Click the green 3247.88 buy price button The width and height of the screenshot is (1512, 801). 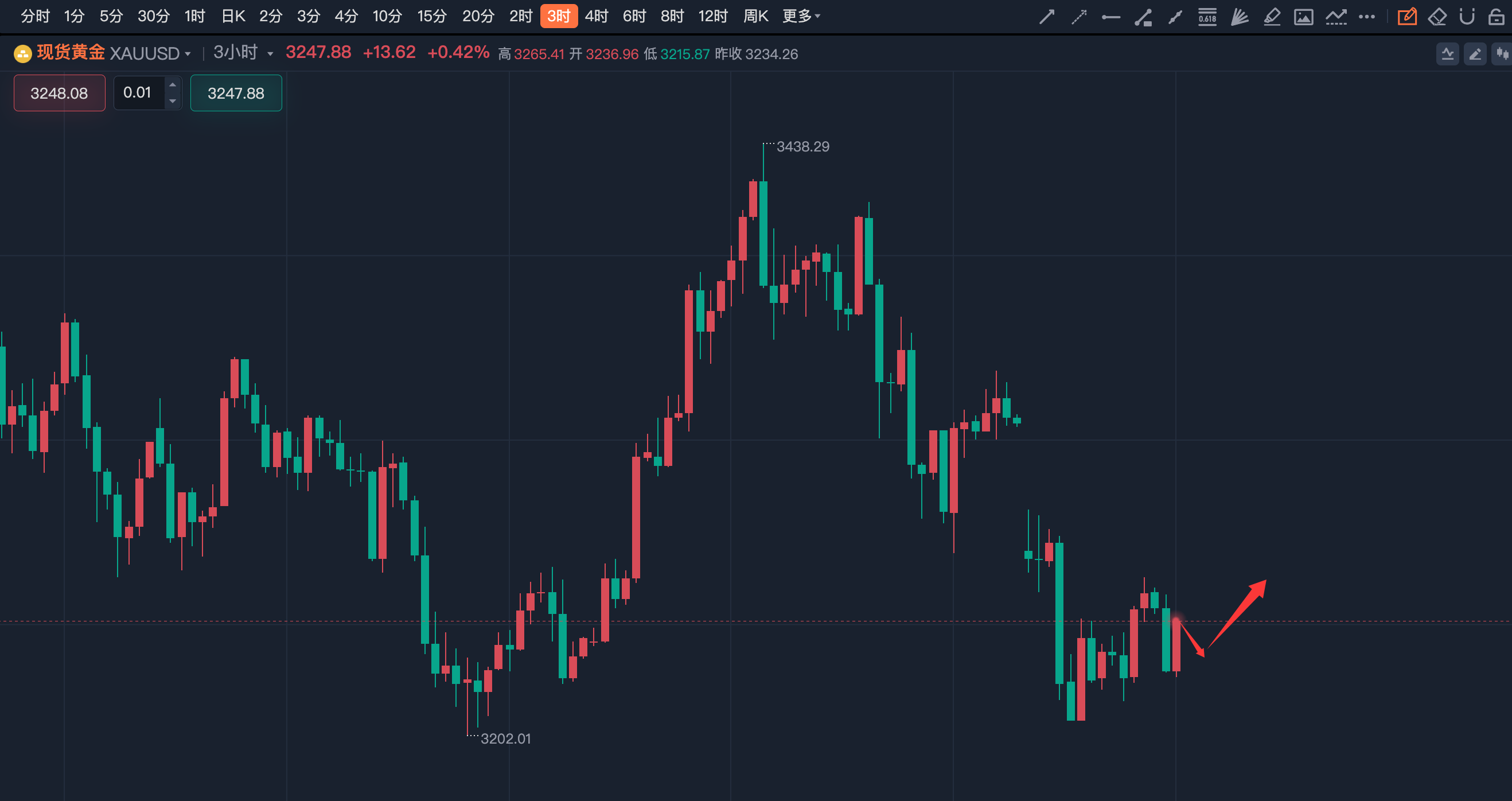236,93
